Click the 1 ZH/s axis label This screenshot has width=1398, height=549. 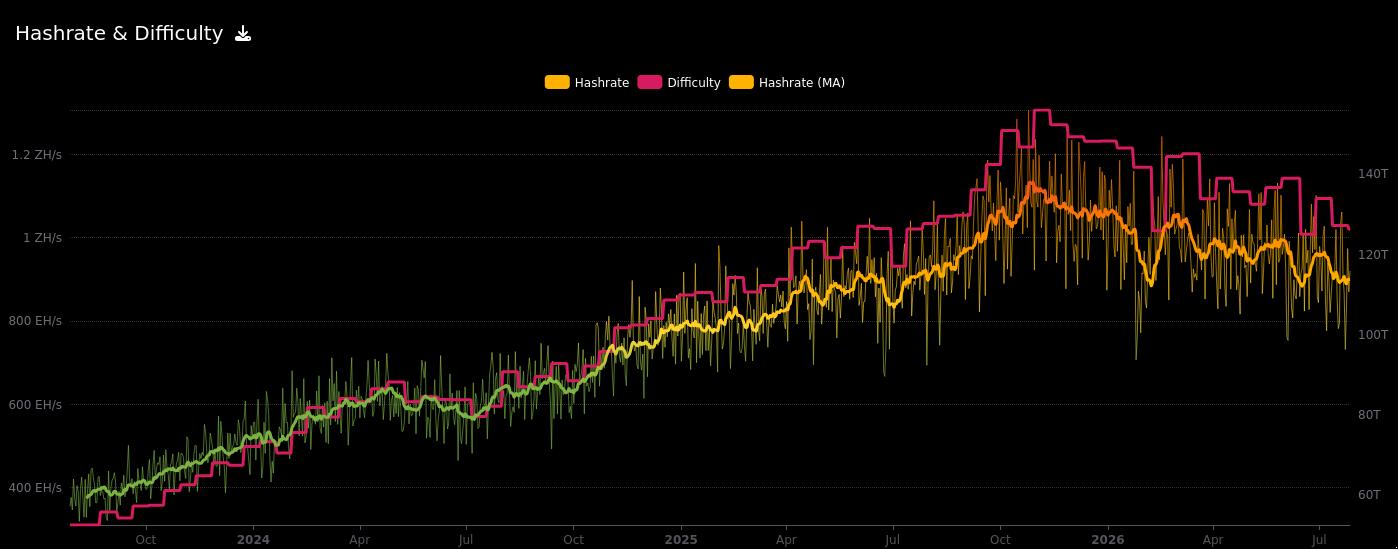[x=43, y=238]
